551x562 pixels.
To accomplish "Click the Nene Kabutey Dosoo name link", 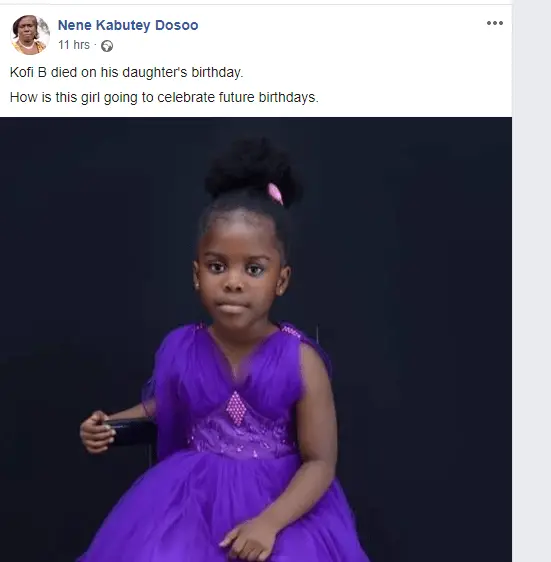I will click(128, 25).
